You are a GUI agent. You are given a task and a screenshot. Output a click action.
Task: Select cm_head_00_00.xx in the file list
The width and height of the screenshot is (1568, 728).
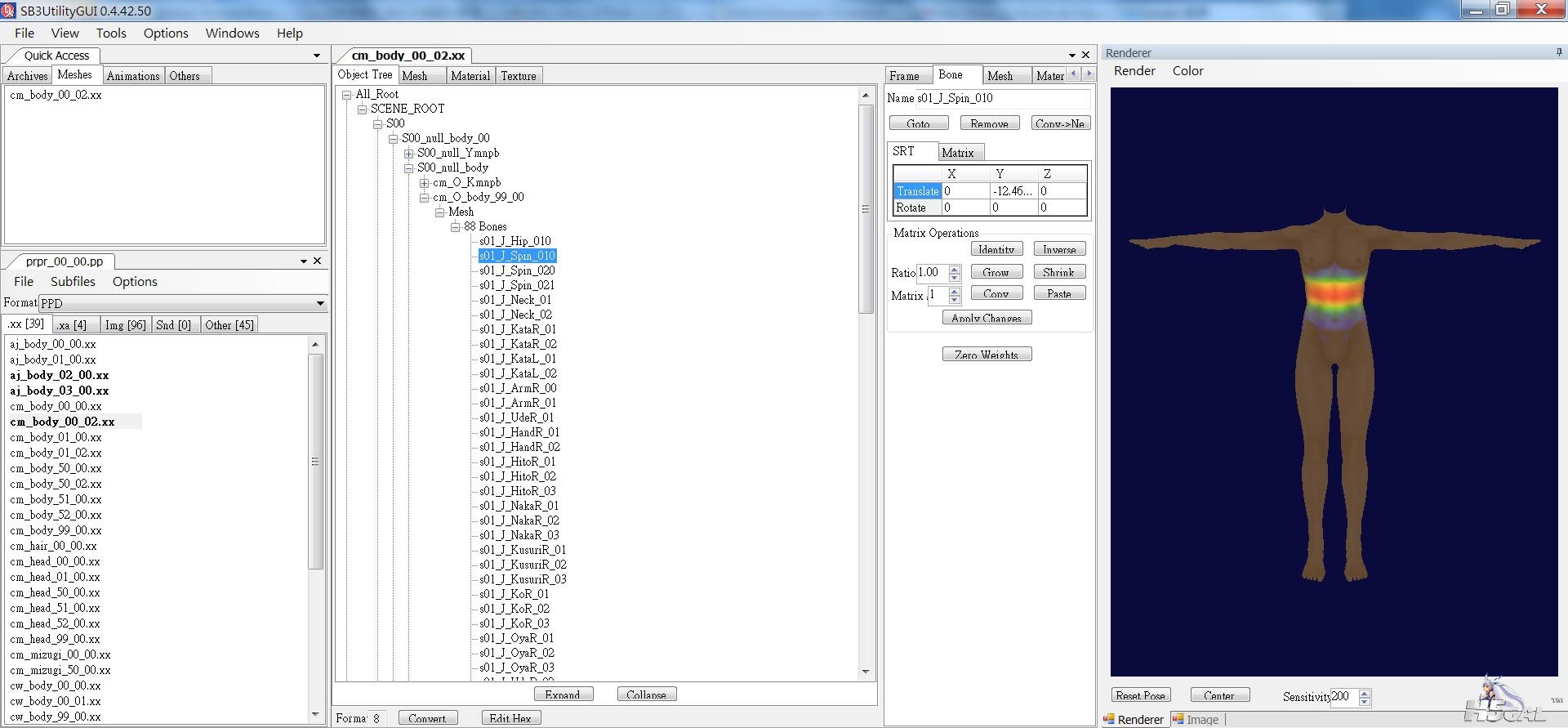click(55, 561)
